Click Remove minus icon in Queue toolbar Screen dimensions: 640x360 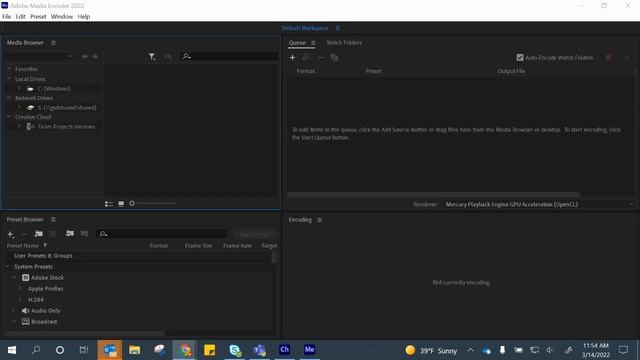tap(320, 58)
